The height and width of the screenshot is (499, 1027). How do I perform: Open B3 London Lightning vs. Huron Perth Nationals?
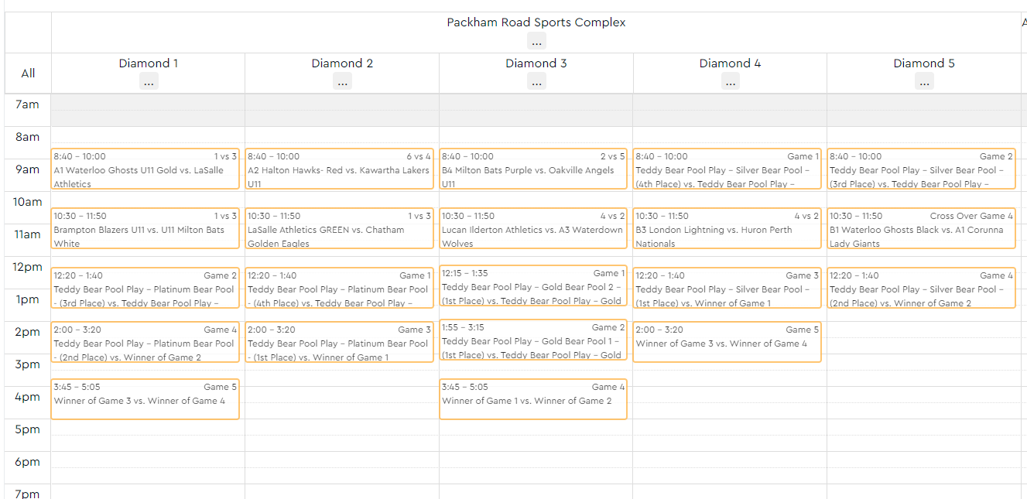[727, 229]
